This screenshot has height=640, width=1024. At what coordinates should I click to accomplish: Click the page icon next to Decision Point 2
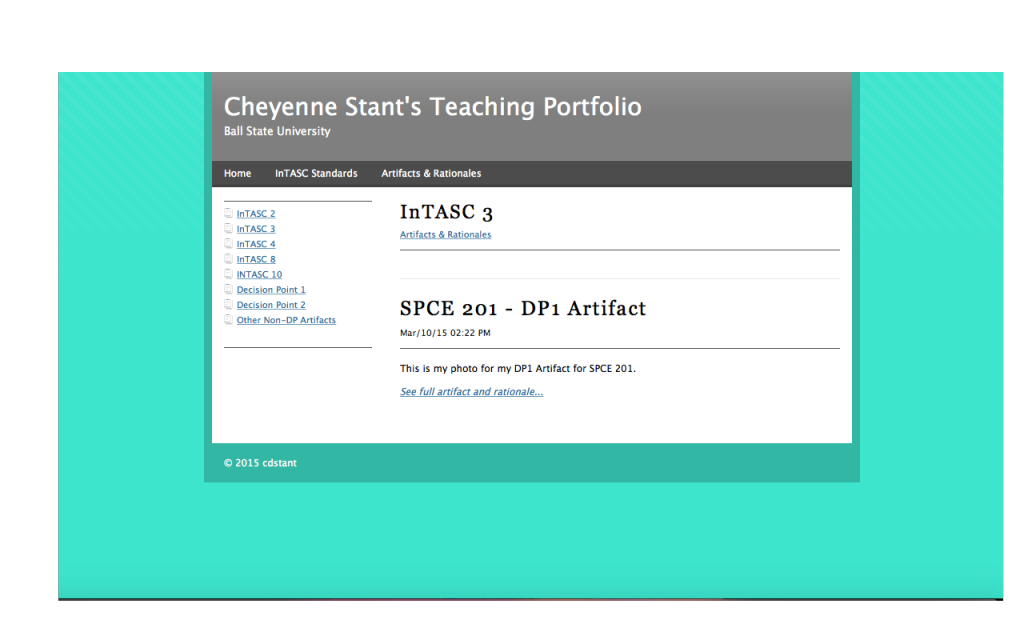tap(229, 305)
